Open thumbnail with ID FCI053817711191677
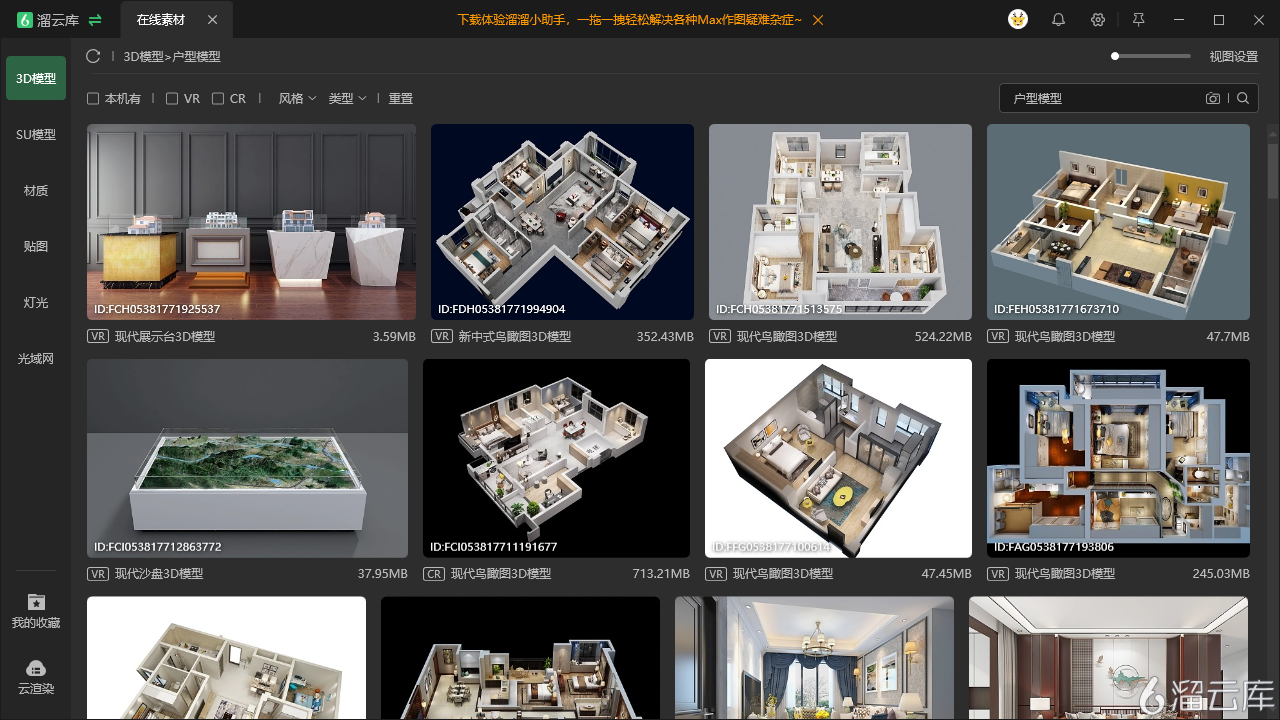This screenshot has width=1280, height=720. tap(556, 458)
